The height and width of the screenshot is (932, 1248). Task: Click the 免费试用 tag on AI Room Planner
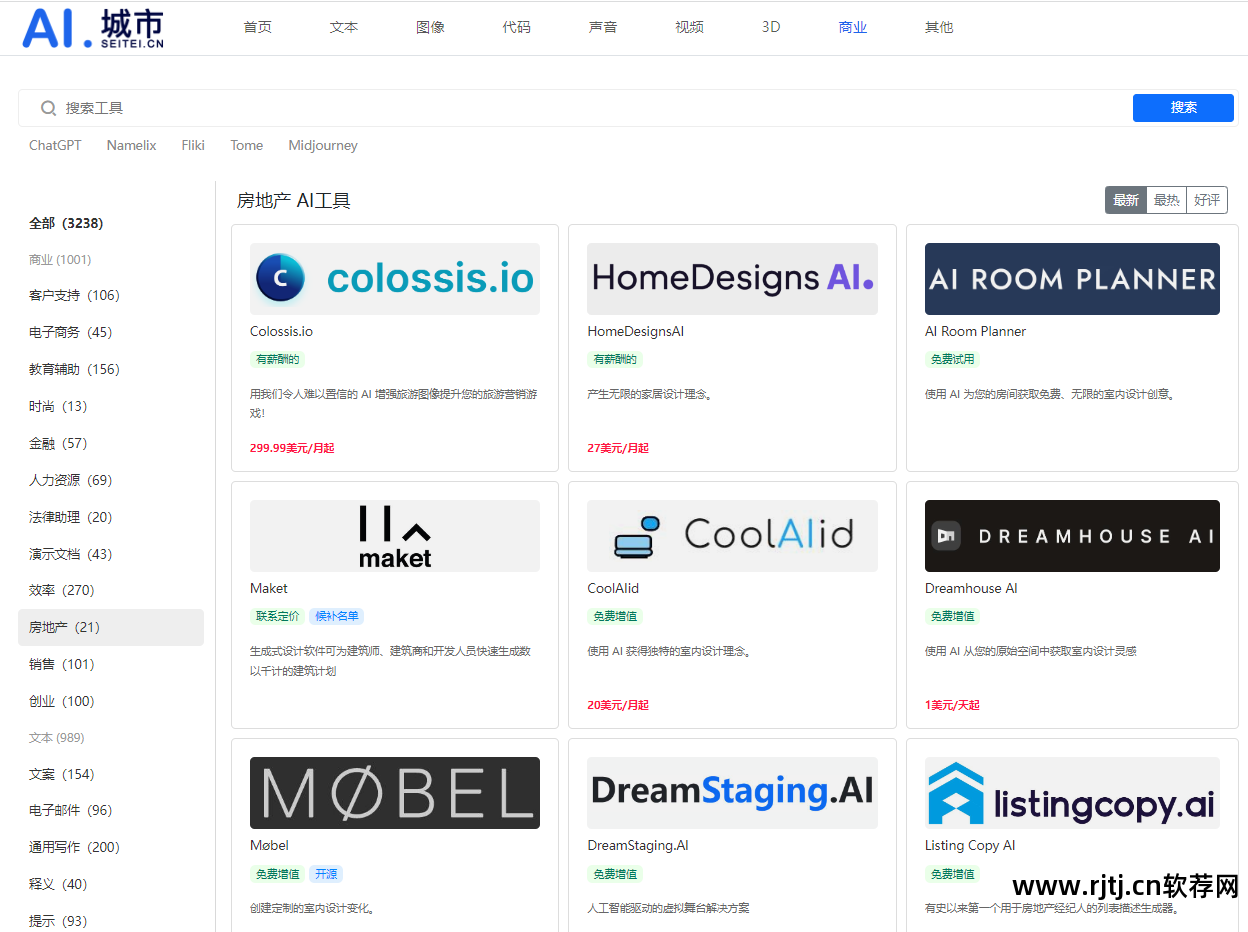[x=952, y=359]
